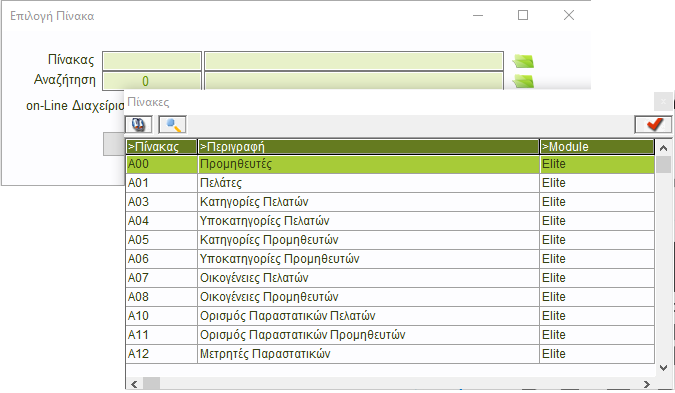Viewport: 675px width, 393px height.
Task: Select the Ορισμός Παραστατικών Πελατών description cell
Action: click(368, 316)
